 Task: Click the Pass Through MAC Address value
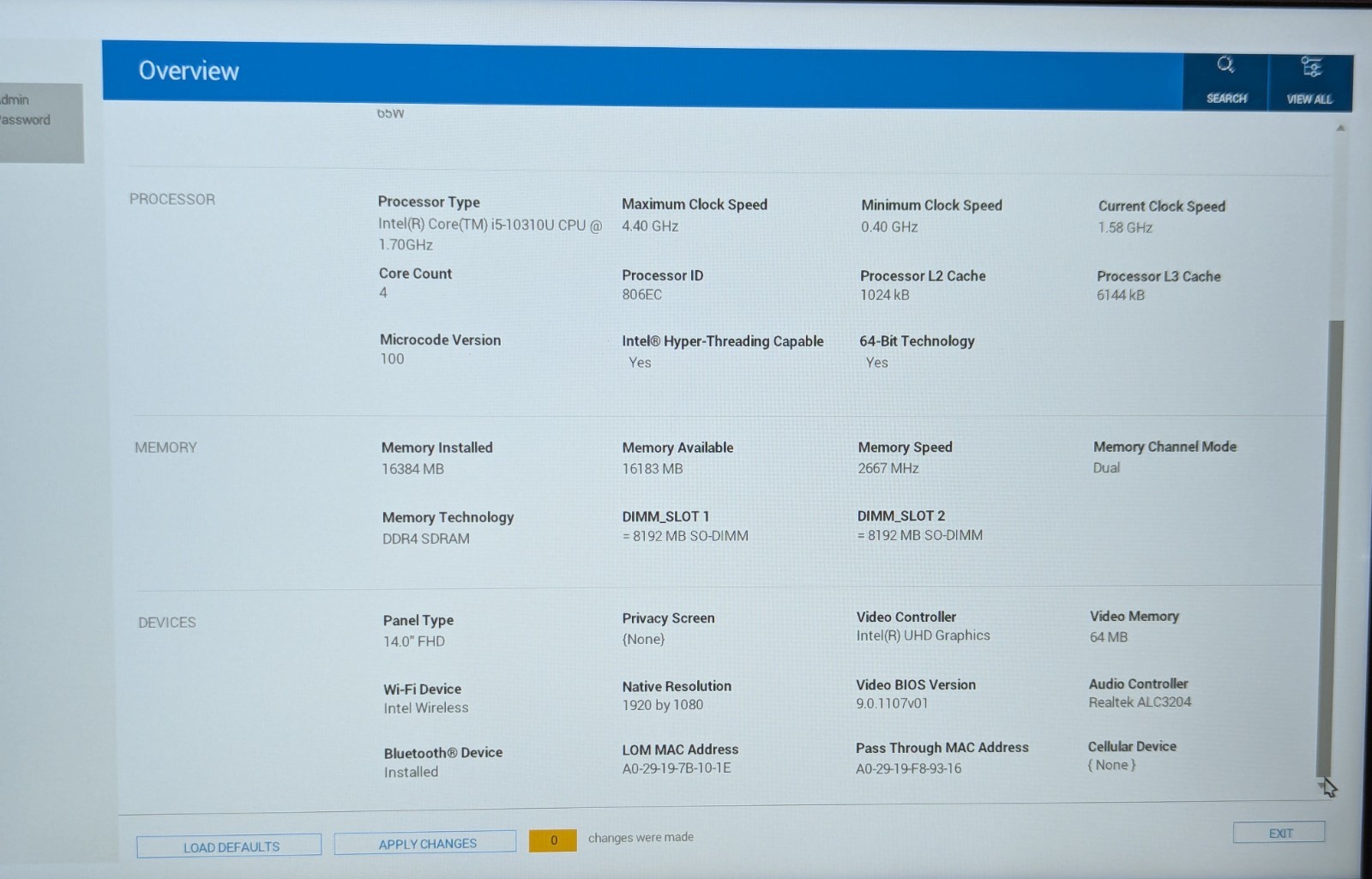(908, 768)
